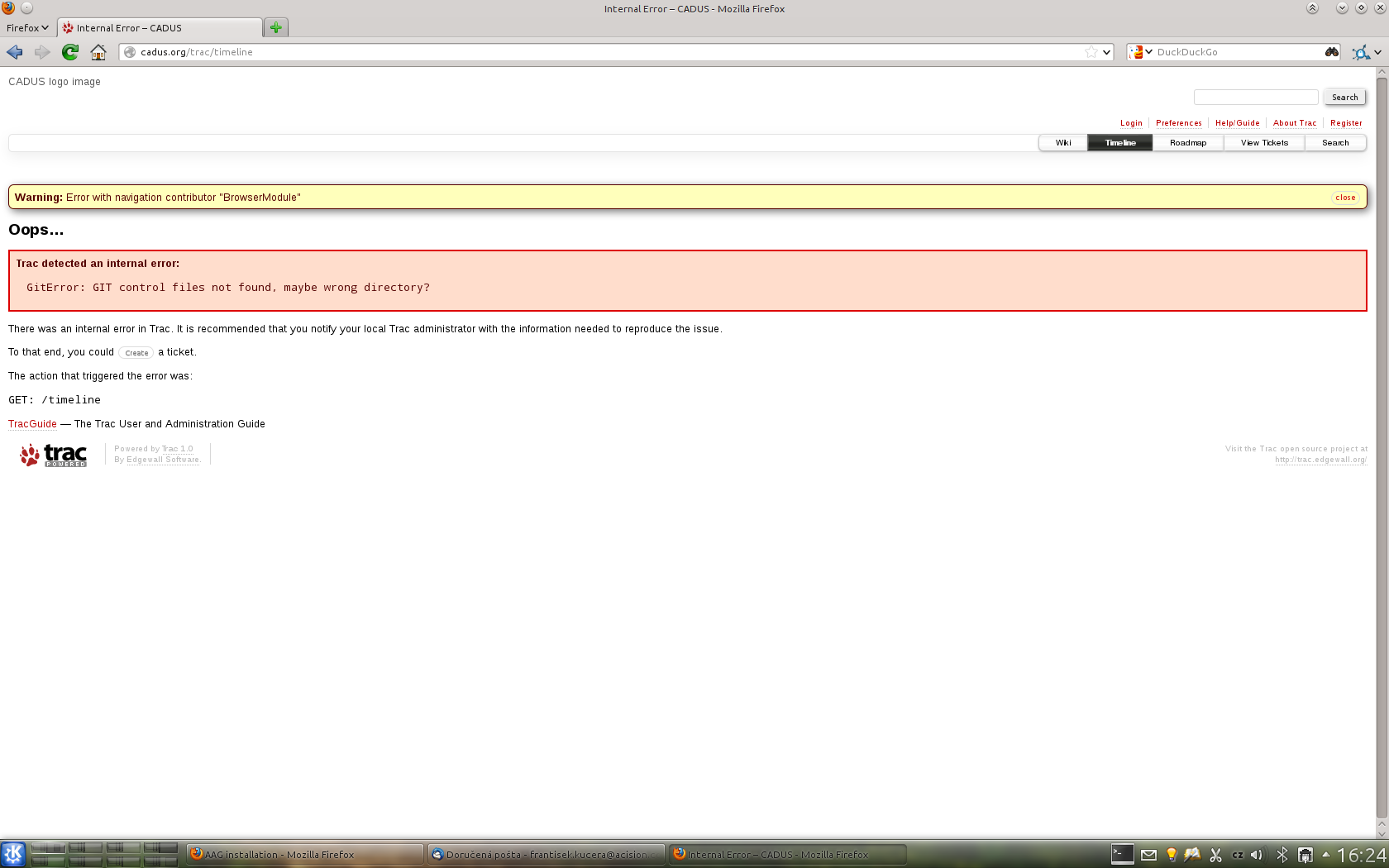Reload the page with green refresh icon

(70, 52)
